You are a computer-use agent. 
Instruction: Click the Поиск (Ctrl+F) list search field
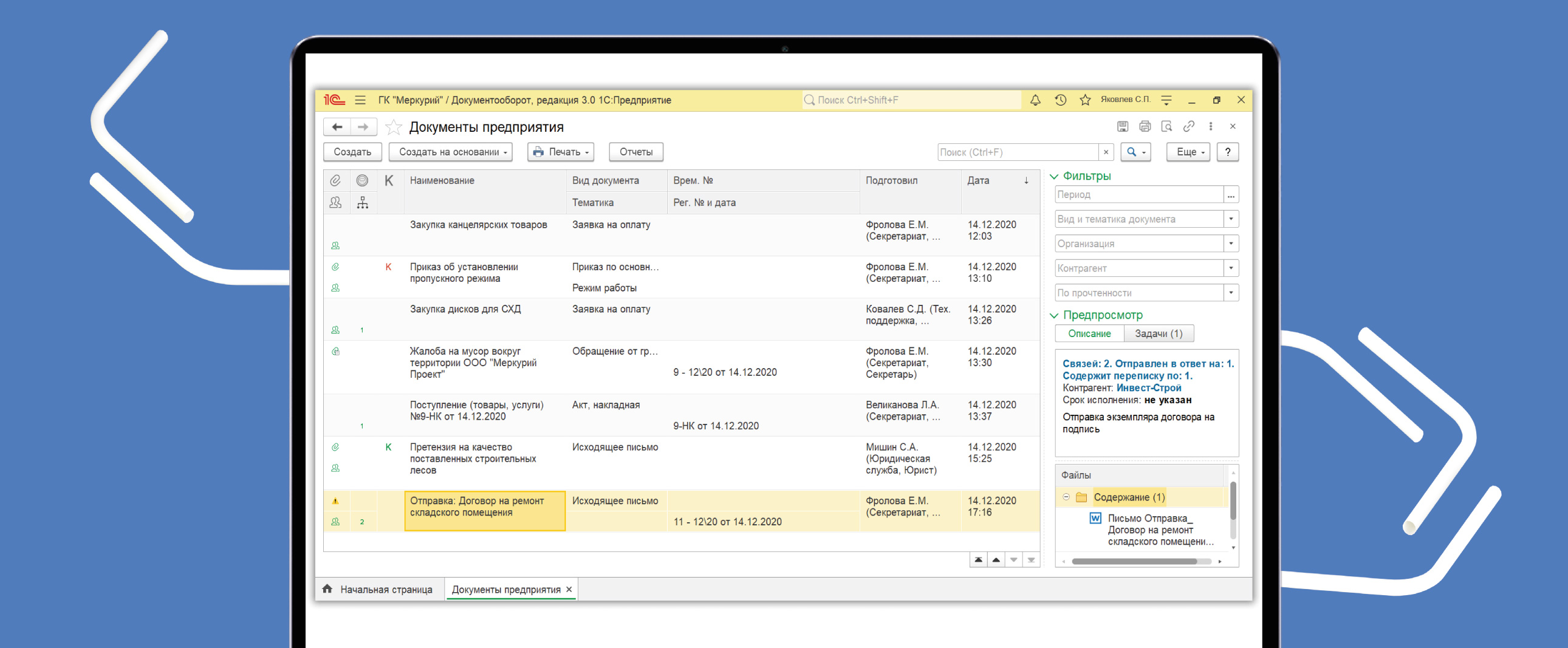click(1018, 152)
